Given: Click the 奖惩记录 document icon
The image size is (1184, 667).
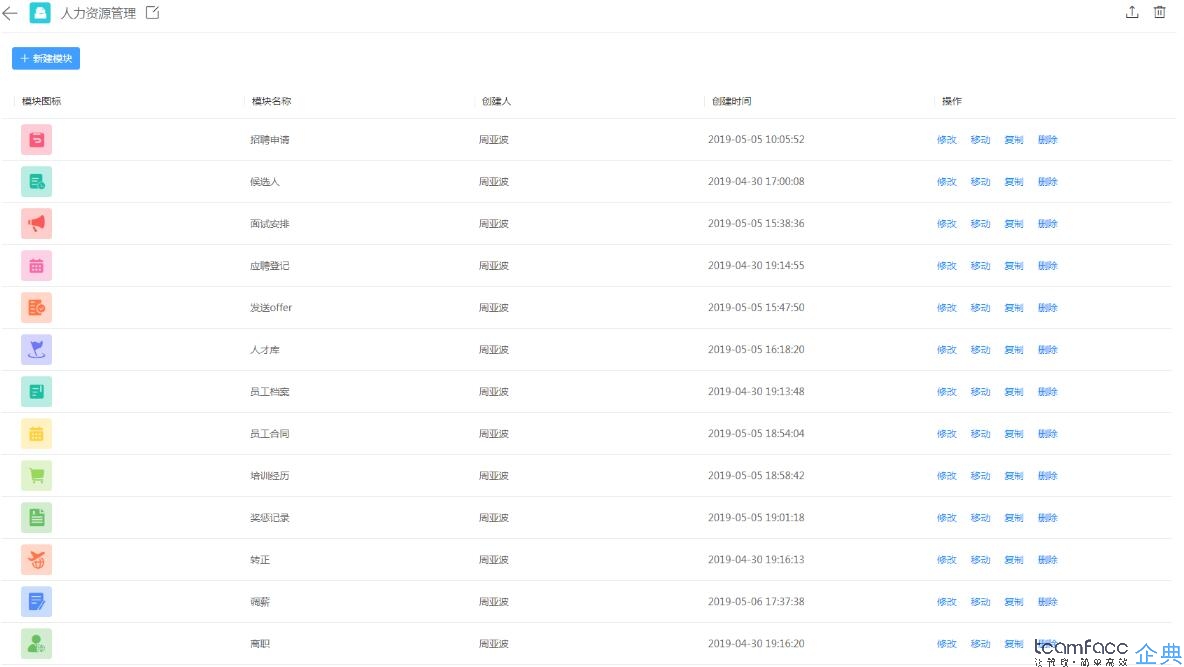Looking at the screenshot, I should click(x=36, y=517).
